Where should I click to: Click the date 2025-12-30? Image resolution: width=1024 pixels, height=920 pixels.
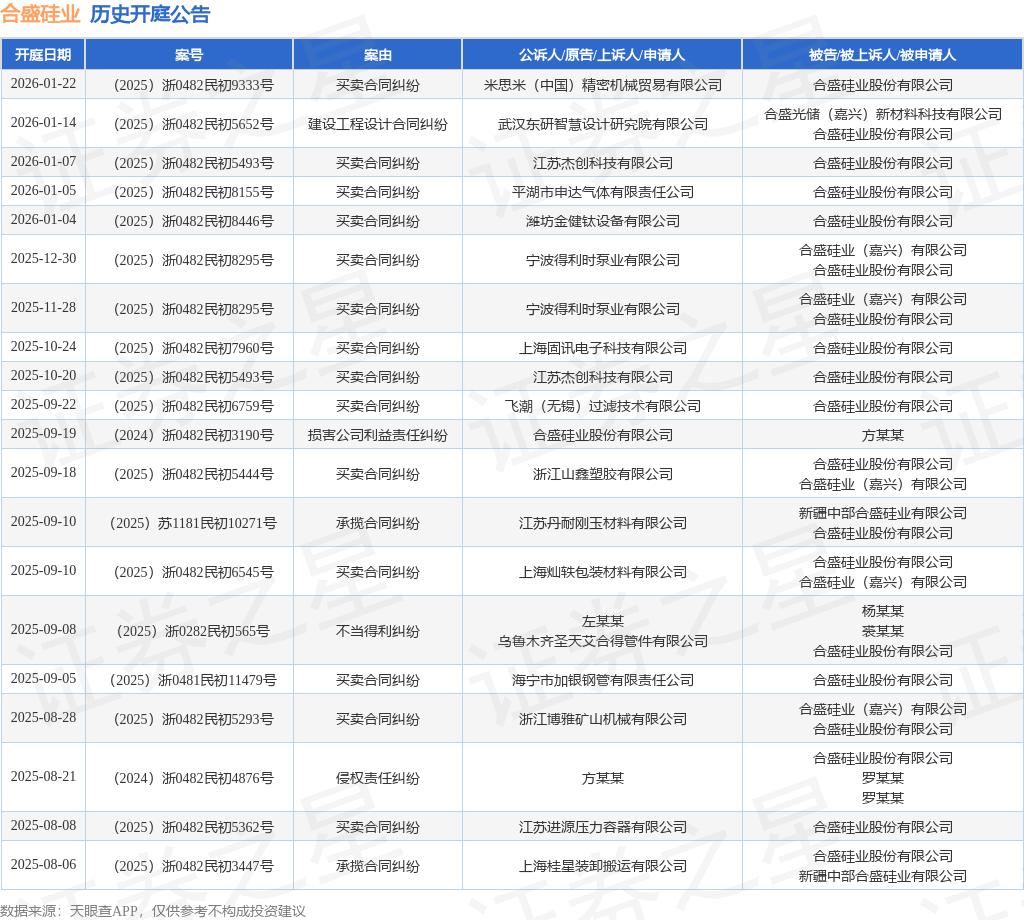point(43,258)
